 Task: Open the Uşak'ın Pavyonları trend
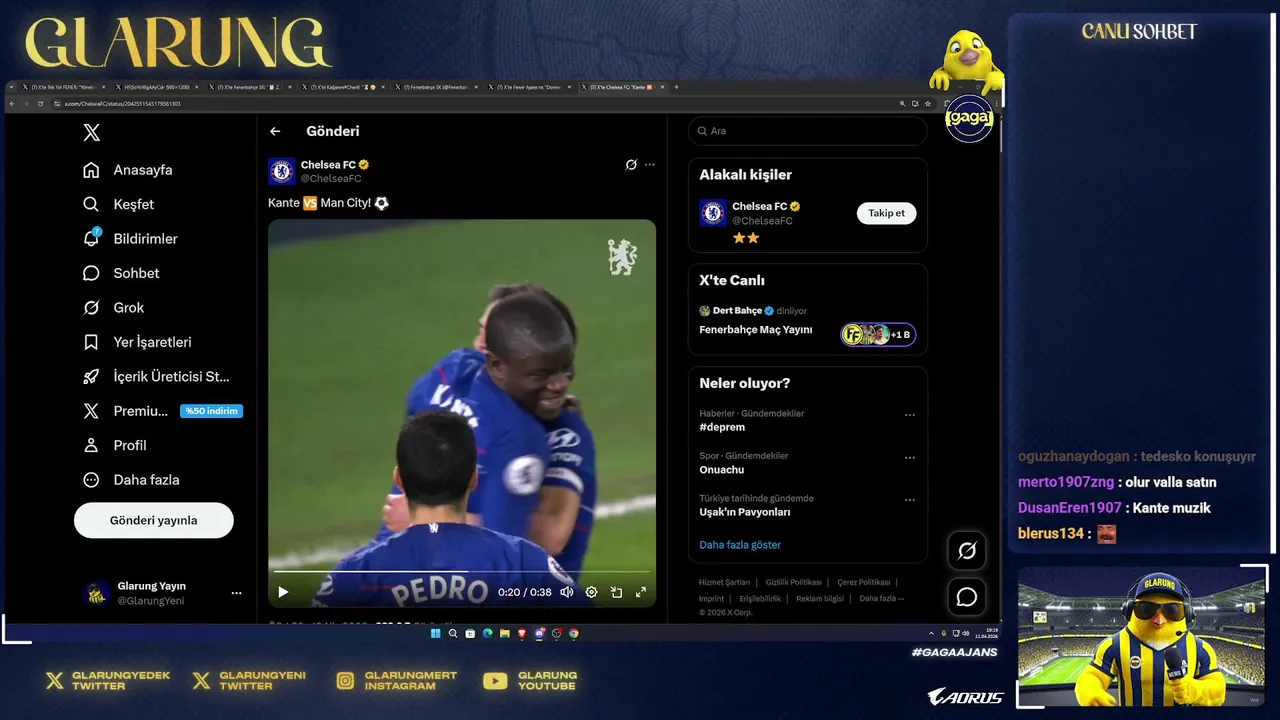click(745, 512)
